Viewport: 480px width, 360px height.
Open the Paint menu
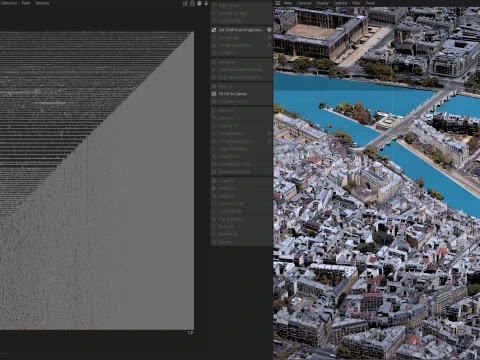pos(26,3)
